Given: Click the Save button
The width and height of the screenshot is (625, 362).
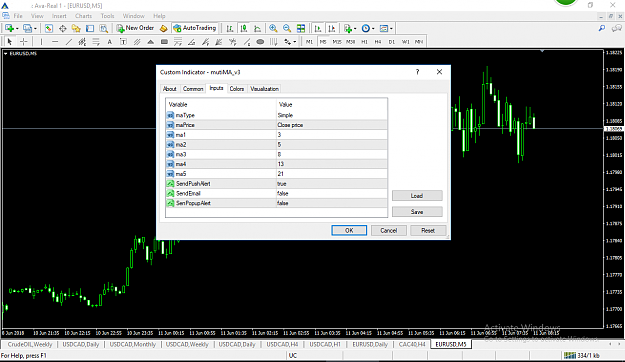Looking at the screenshot, I should click(417, 212).
